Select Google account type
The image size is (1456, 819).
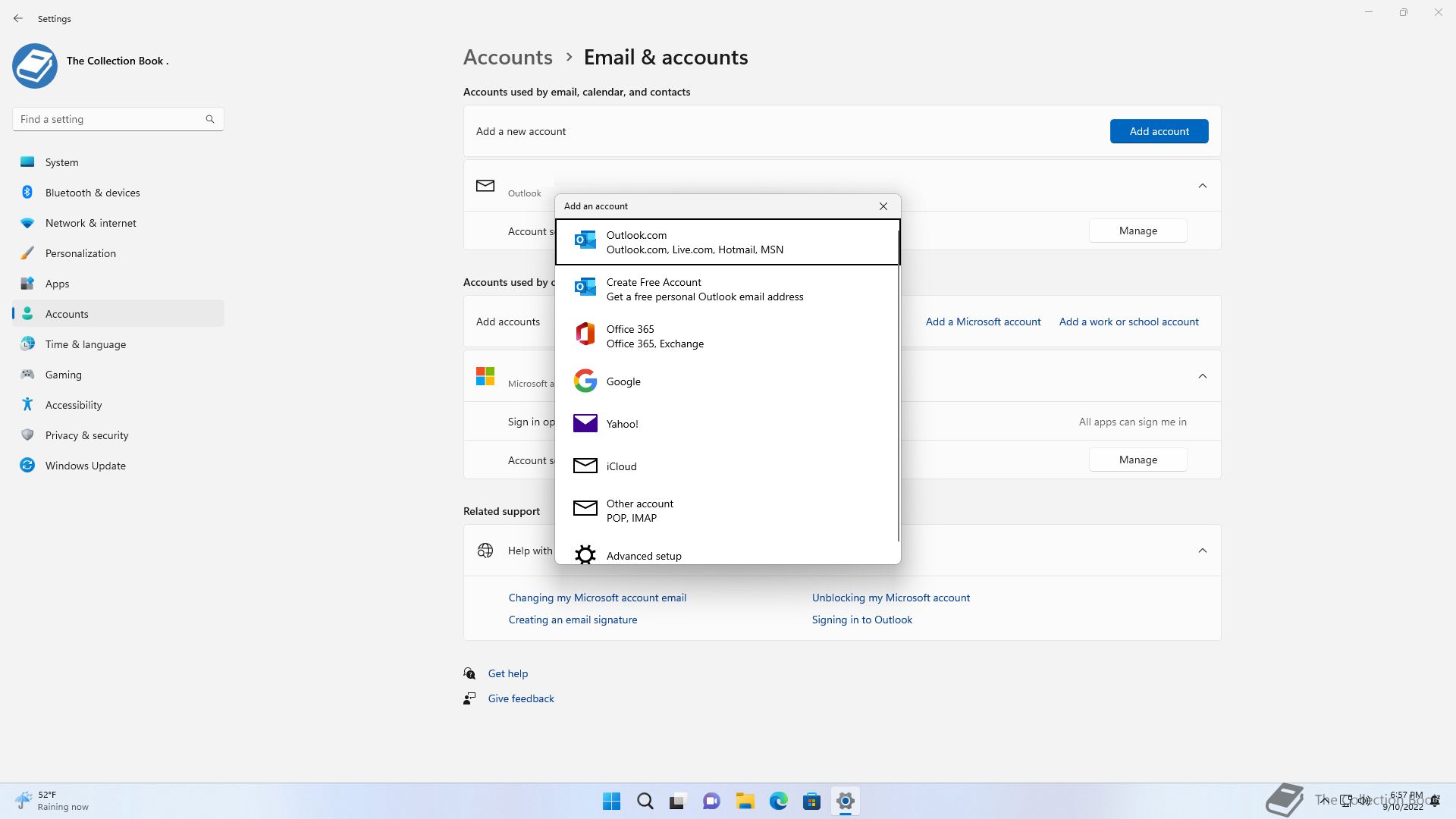[727, 381]
